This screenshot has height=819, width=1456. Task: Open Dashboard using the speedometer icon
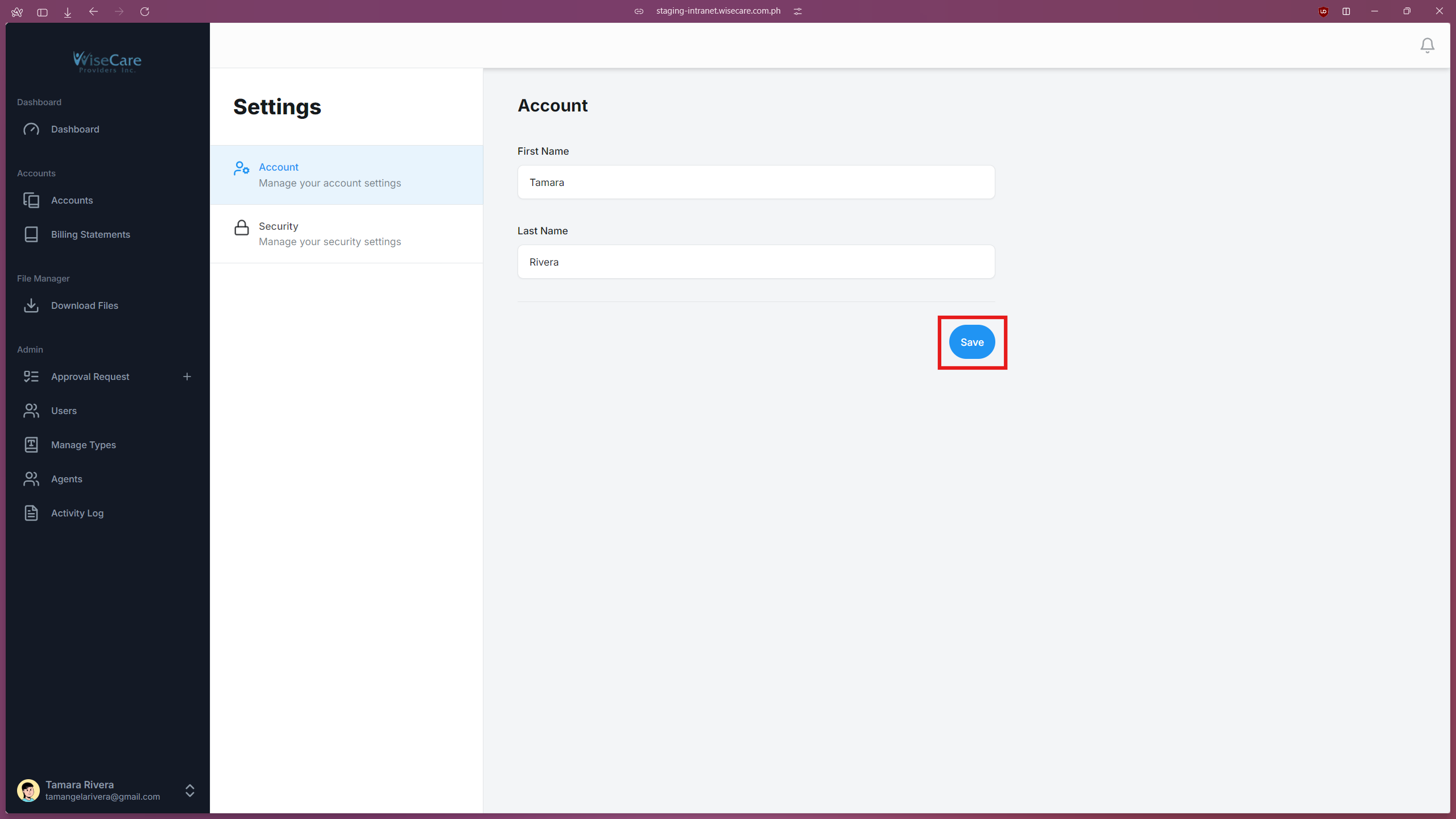(x=31, y=129)
